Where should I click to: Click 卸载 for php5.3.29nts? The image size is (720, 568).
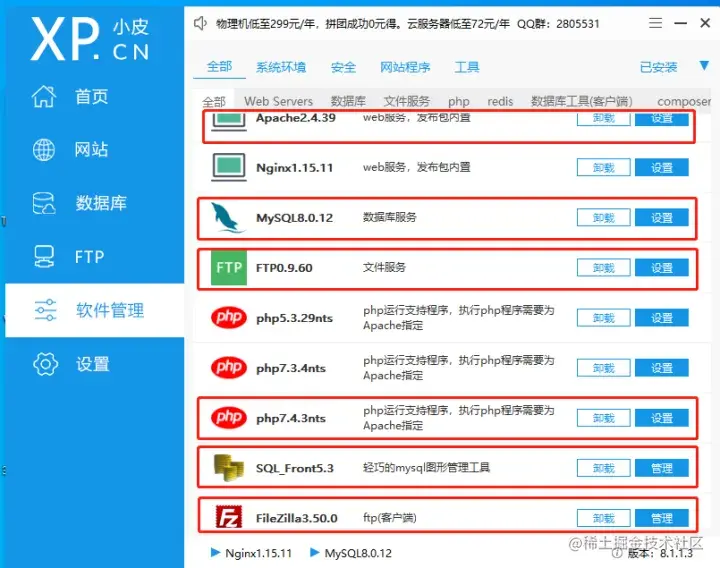603,318
